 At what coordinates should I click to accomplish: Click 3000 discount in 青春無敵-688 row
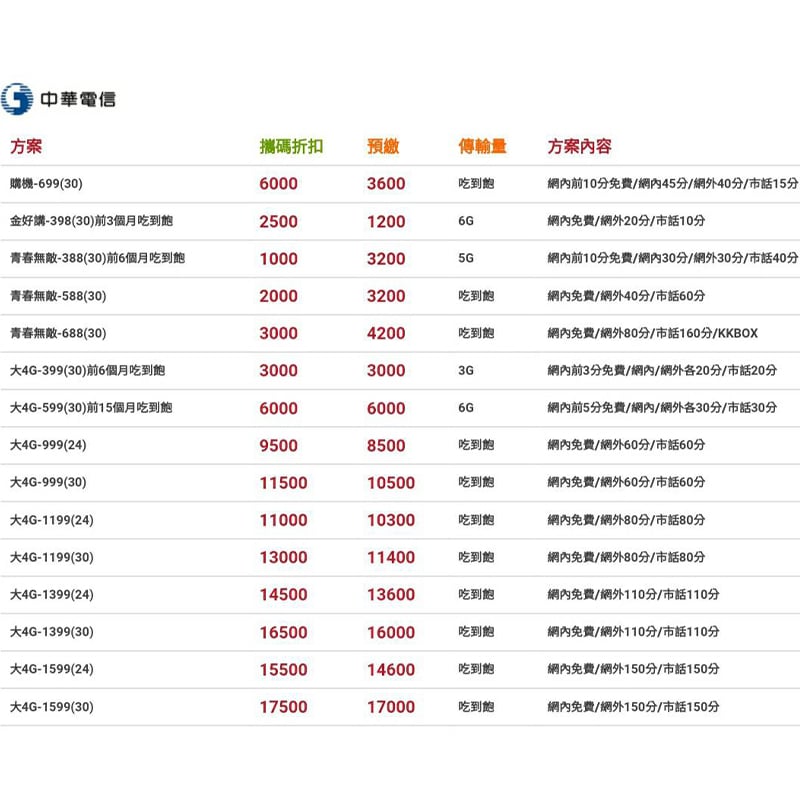pyautogui.click(x=279, y=333)
